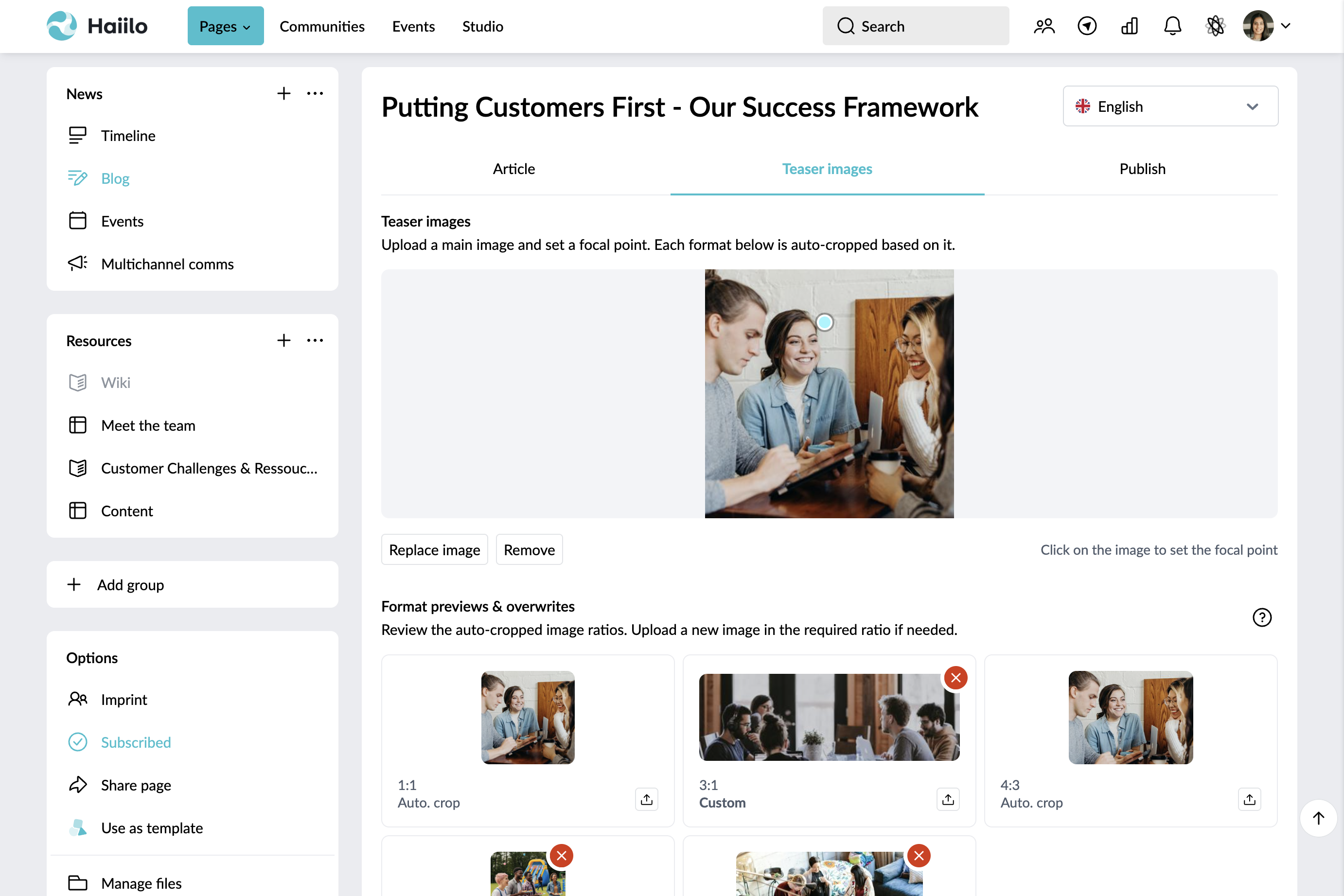Add a new item to News group
The height and width of the screenshot is (896, 1344).
click(284, 93)
